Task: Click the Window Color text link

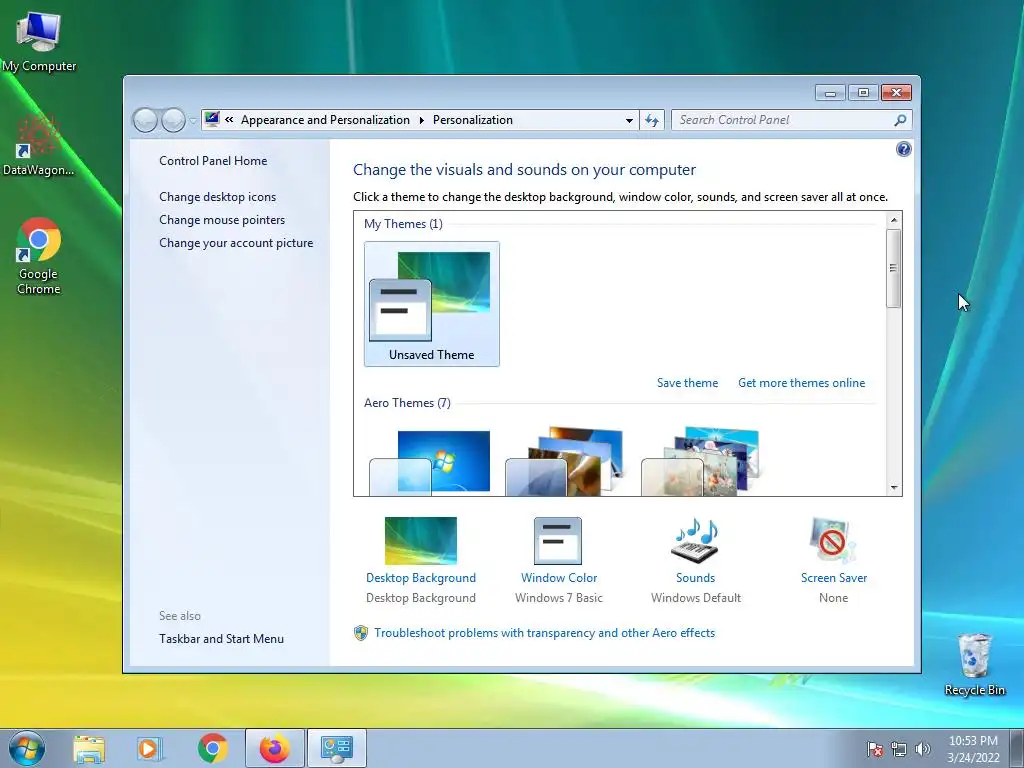Action: click(x=559, y=578)
